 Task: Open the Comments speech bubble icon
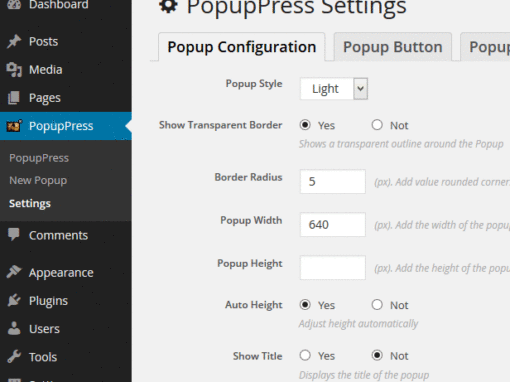pyautogui.click(x=14, y=235)
